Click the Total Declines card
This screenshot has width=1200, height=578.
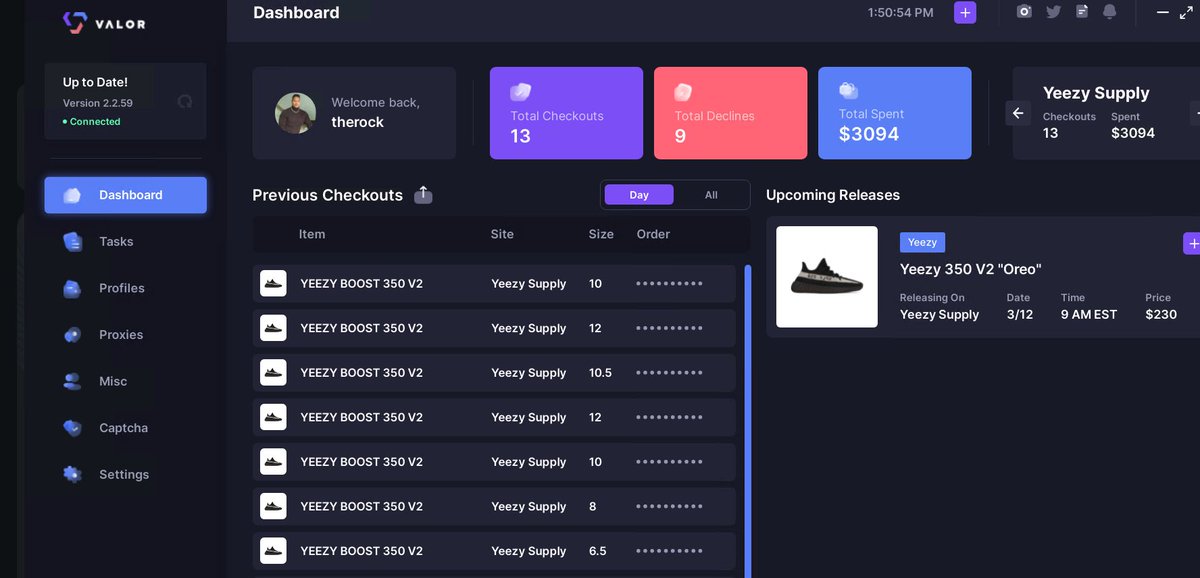pyautogui.click(x=730, y=113)
